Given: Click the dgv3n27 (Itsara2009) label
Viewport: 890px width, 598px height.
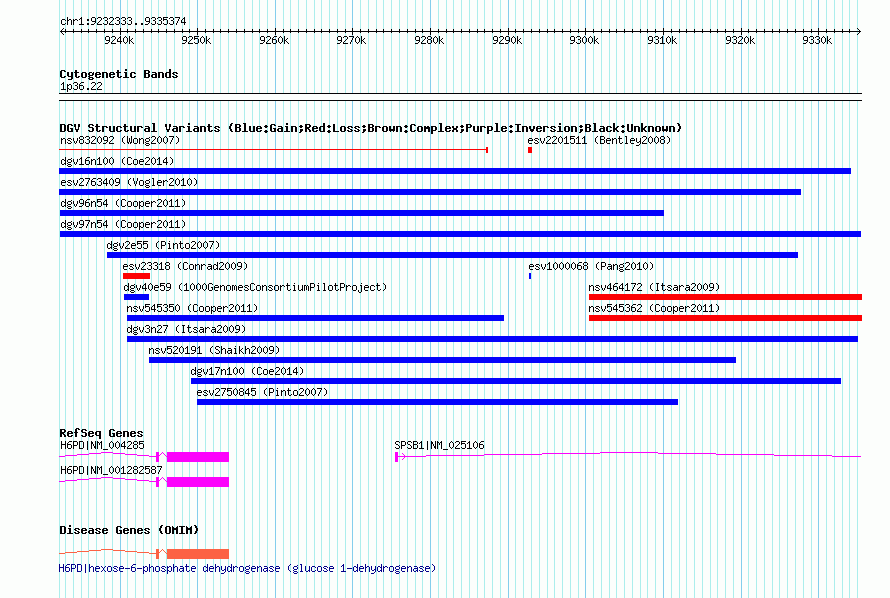Looking at the screenshot, I should [186, 329].
